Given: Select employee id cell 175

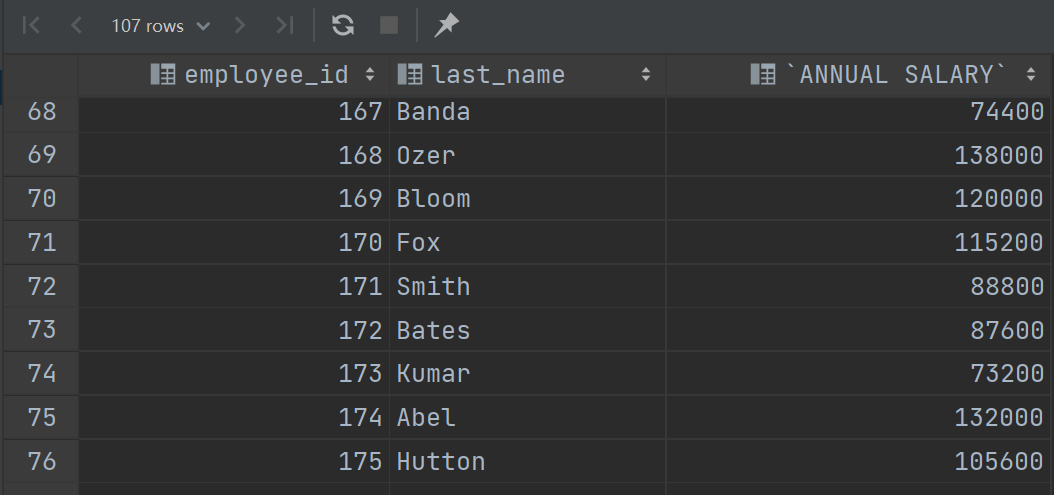Looking at the screenshot, I should [x=234, y=461].
